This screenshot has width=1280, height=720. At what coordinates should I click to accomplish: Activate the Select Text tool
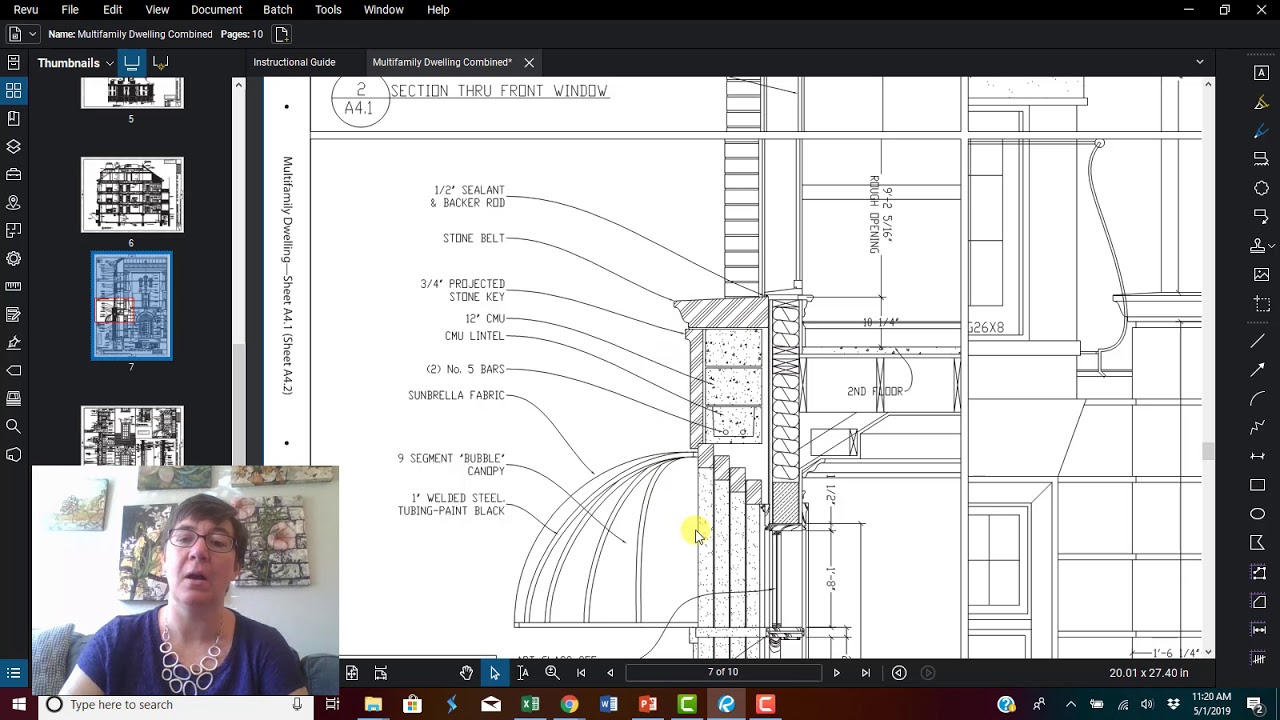pyautogui.click(x=523, y=673)
